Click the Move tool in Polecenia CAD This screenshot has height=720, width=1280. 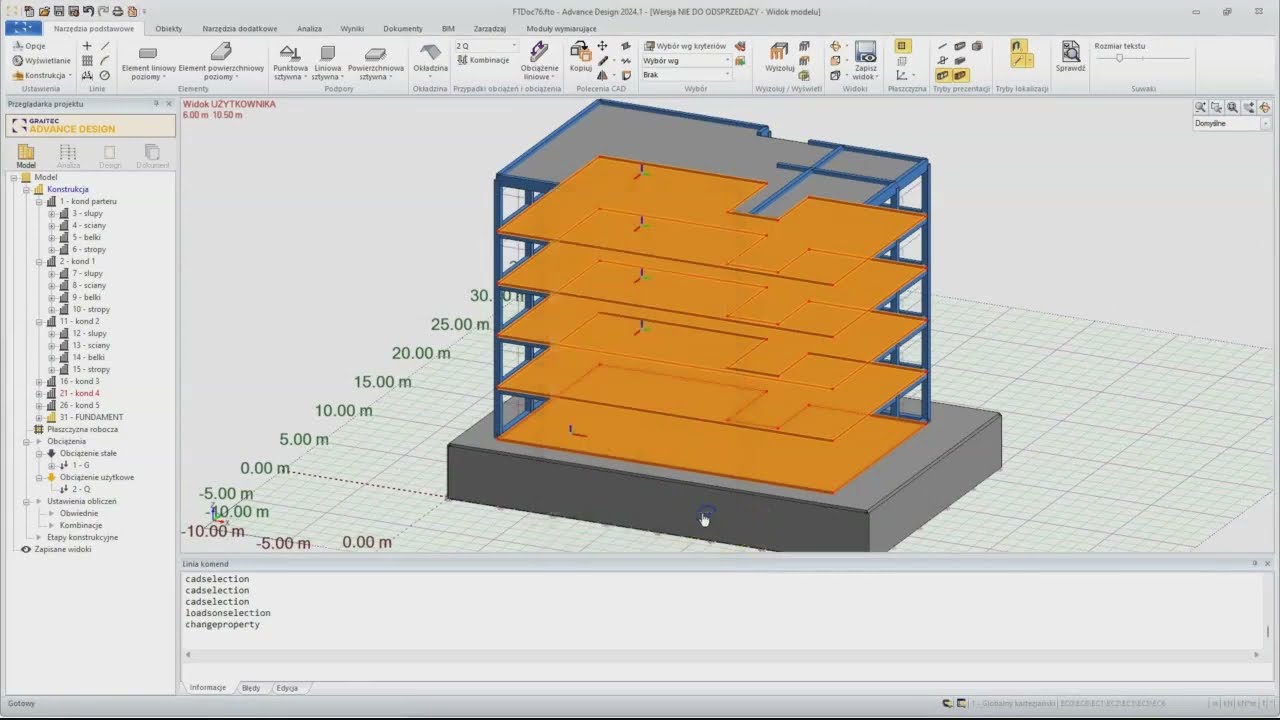pyautogui.click(x=602, y=46)
